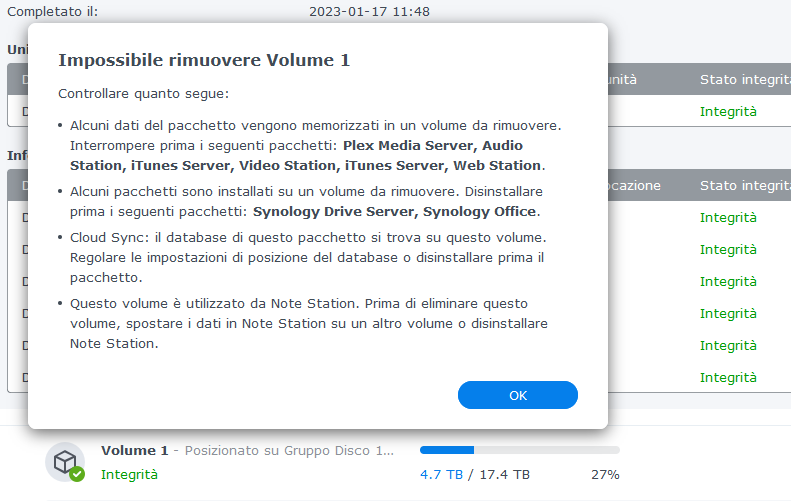
Task: Click the Controllare quanto segue text
Action: tap(143, 94)
